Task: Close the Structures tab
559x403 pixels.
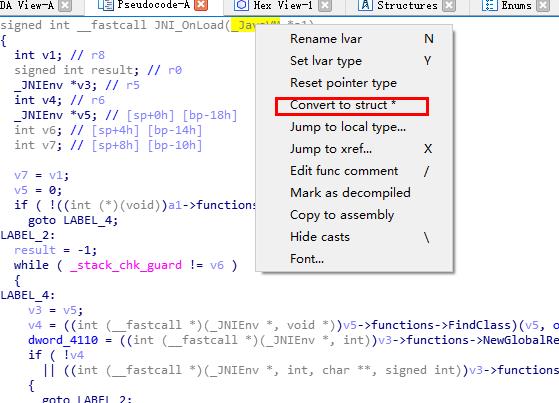Action: (x=449, y=5)
